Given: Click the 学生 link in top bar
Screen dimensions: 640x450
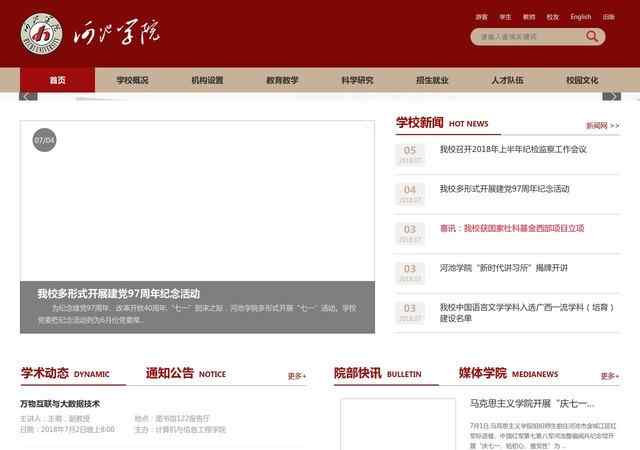Looking at the screenshot, I should 505,17.
